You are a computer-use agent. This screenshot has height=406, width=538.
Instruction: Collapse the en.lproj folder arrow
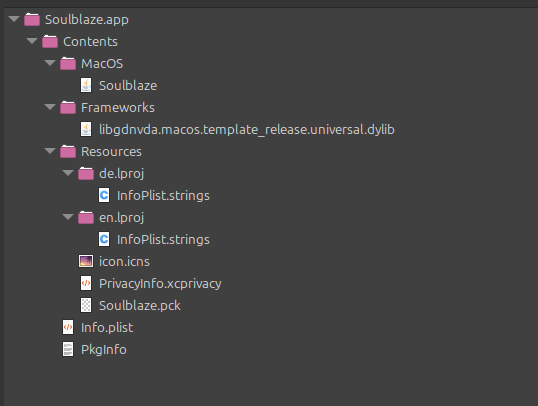click(x=68, y=217)
